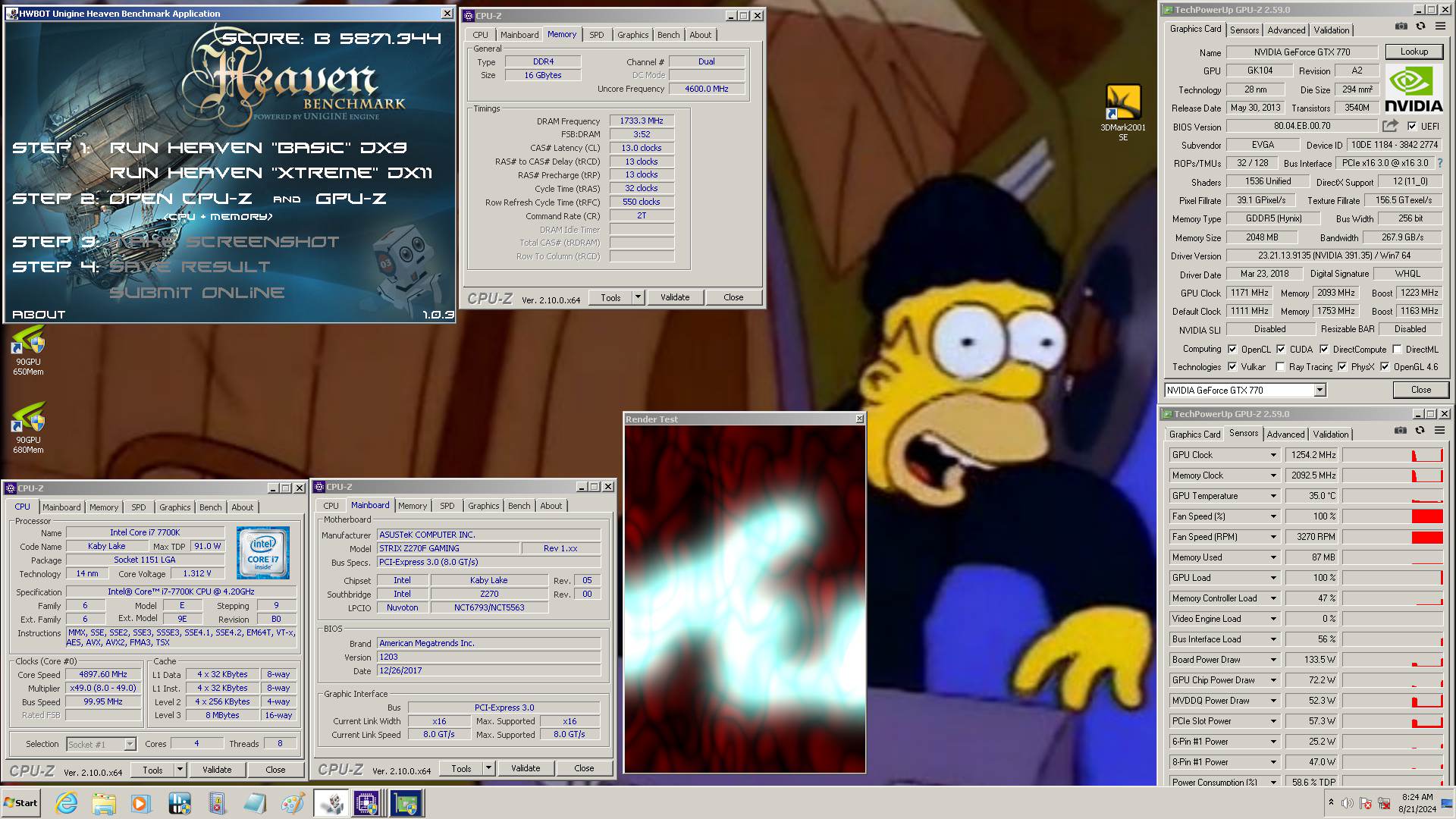Switch to the SPD tab in the CPU-Z Memory window

pos(597,35)
